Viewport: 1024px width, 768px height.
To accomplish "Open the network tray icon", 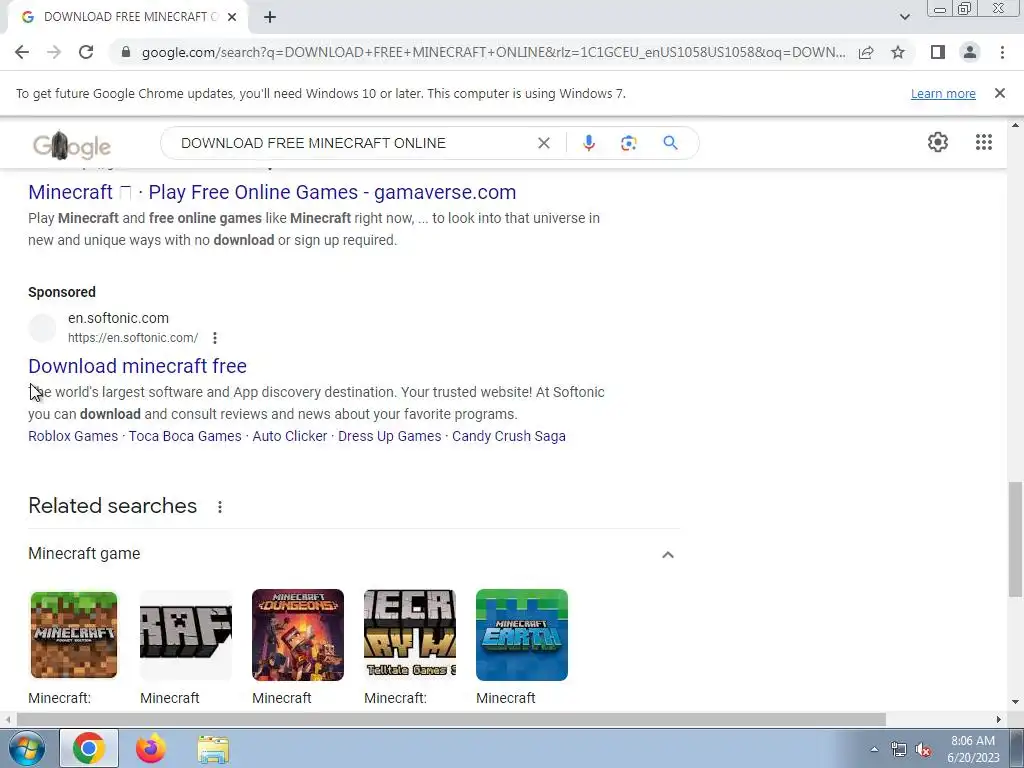I will click(899, 750).
